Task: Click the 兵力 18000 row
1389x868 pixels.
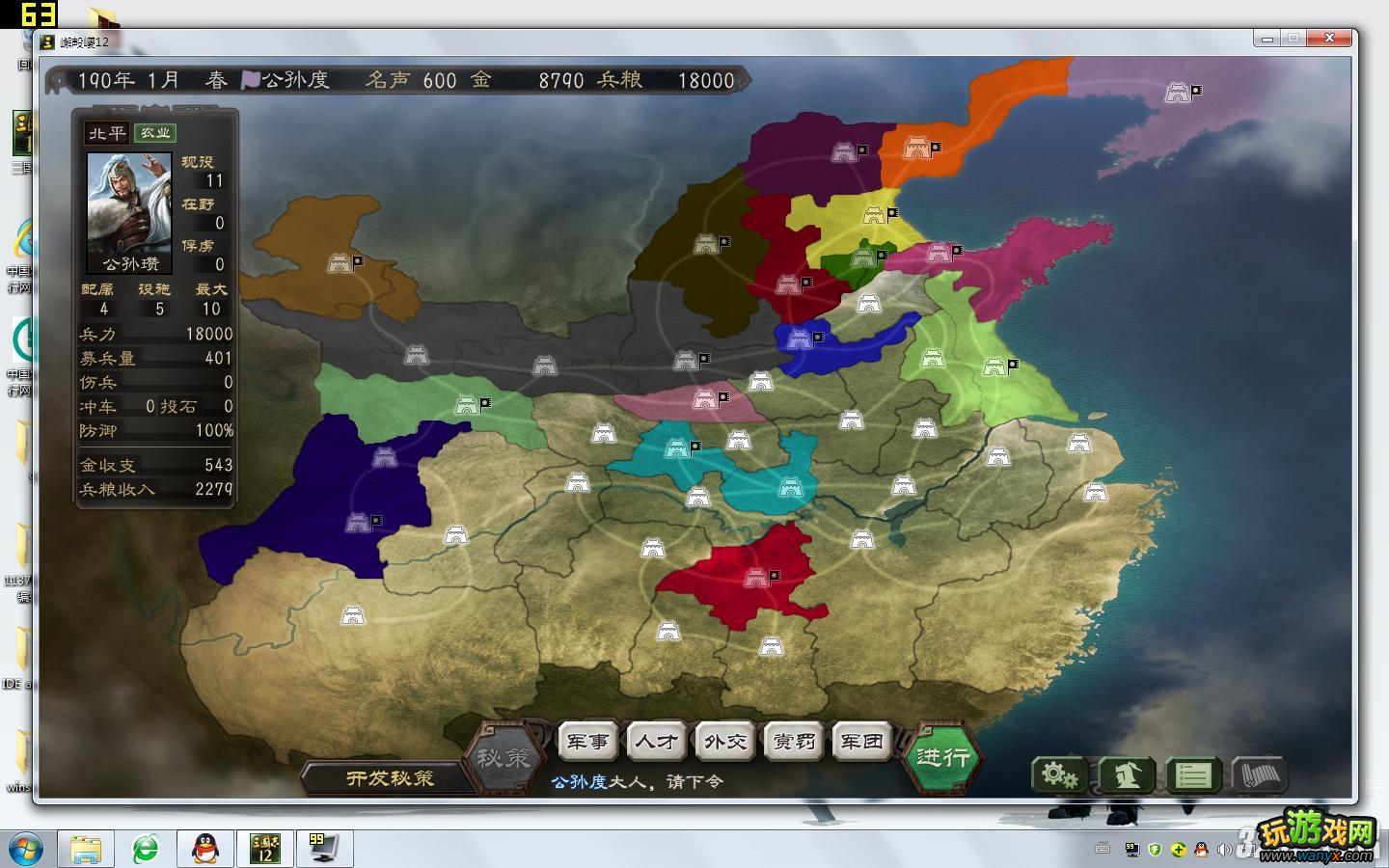Action: click(x=155, y=334)
